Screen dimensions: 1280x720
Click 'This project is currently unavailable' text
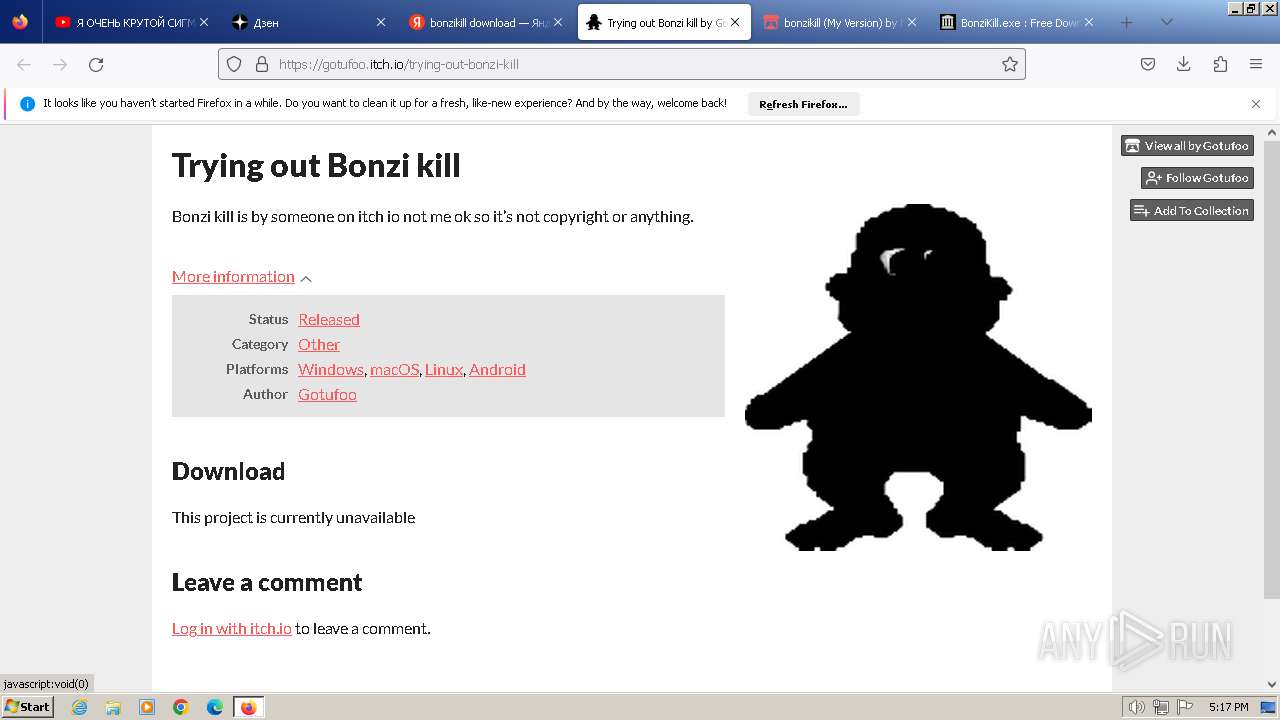[293, 517]
